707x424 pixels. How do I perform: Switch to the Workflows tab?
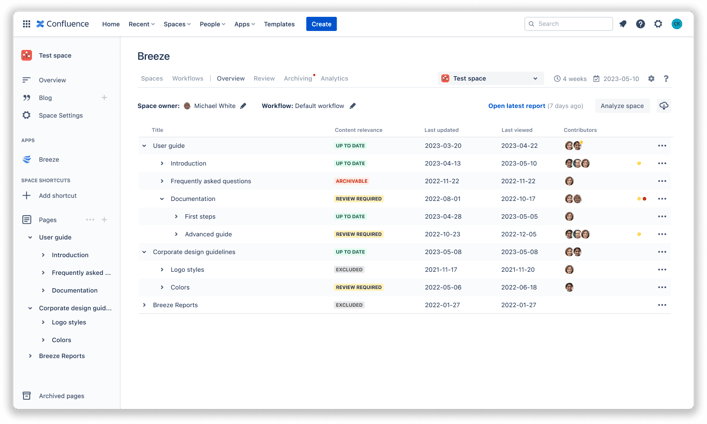coord(187,78)
